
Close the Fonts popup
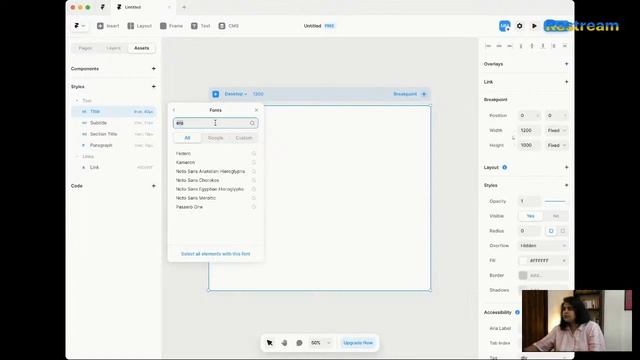(256, 110)
